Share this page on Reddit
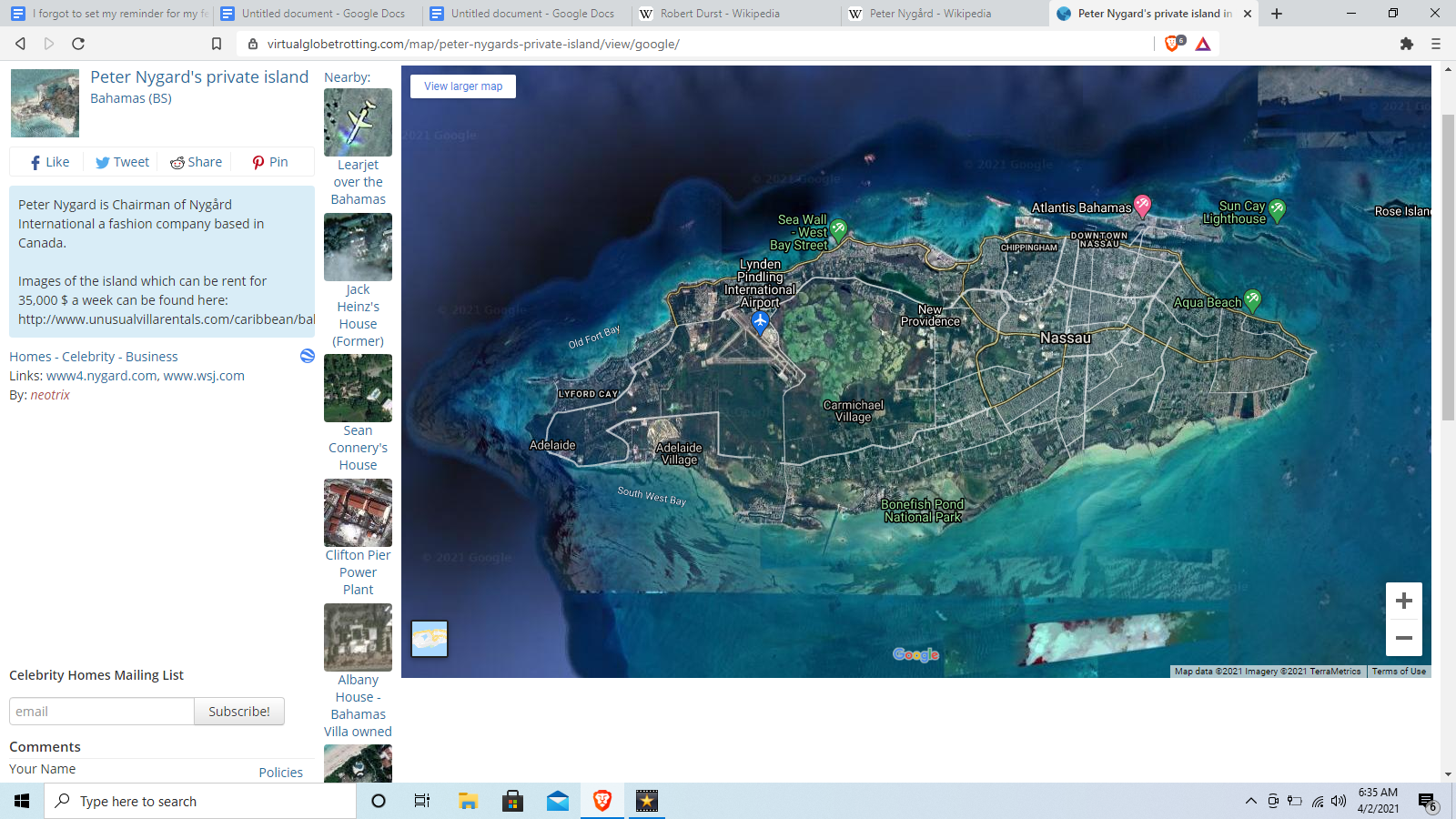Screen dimensions: 1456x819 (196, 162)
